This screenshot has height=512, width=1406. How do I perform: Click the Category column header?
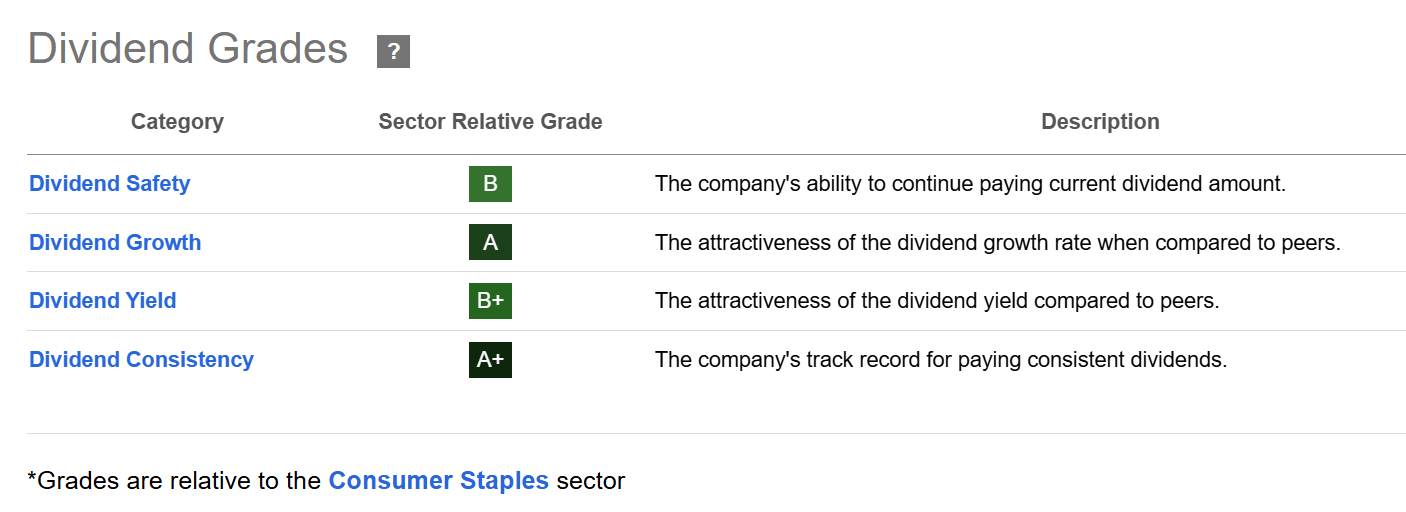[x=177, y=122]
